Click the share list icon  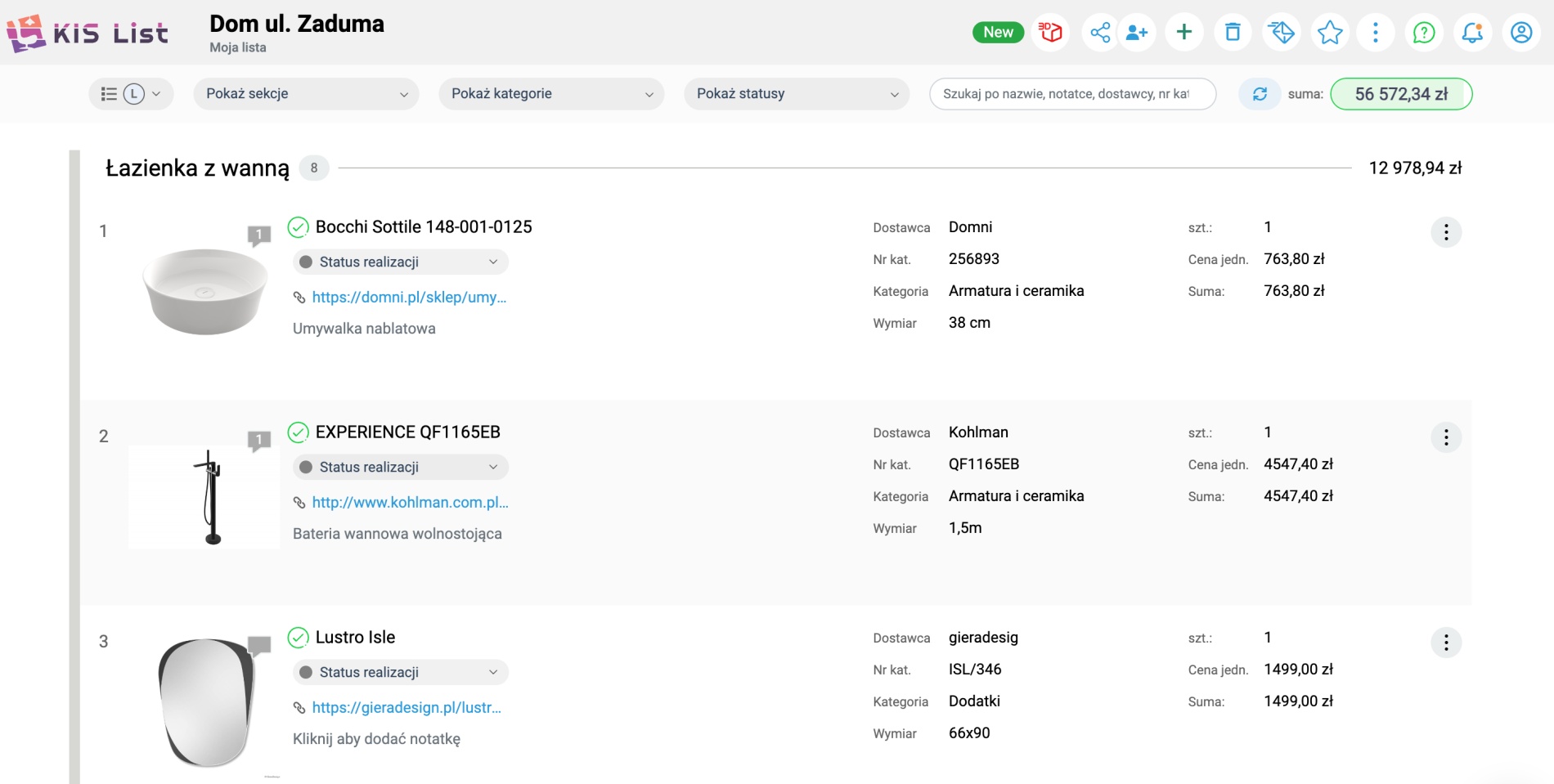(x=1100, y=33)
